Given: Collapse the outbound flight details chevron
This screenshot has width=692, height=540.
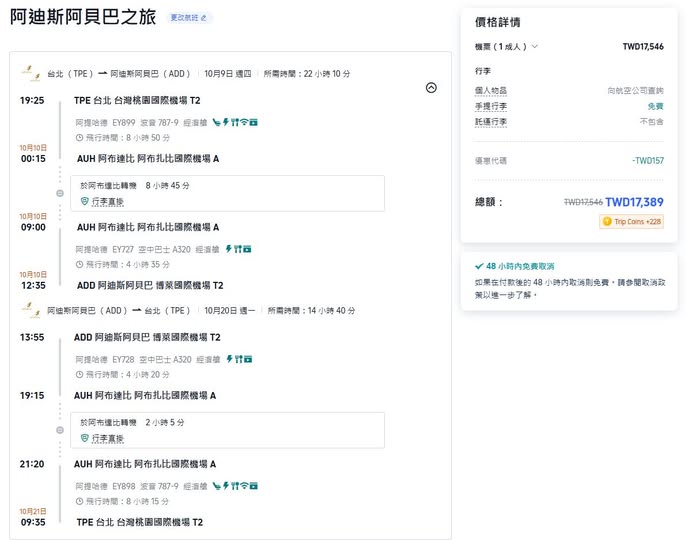Looking at the screenshot, I should (x=431, y=88).
